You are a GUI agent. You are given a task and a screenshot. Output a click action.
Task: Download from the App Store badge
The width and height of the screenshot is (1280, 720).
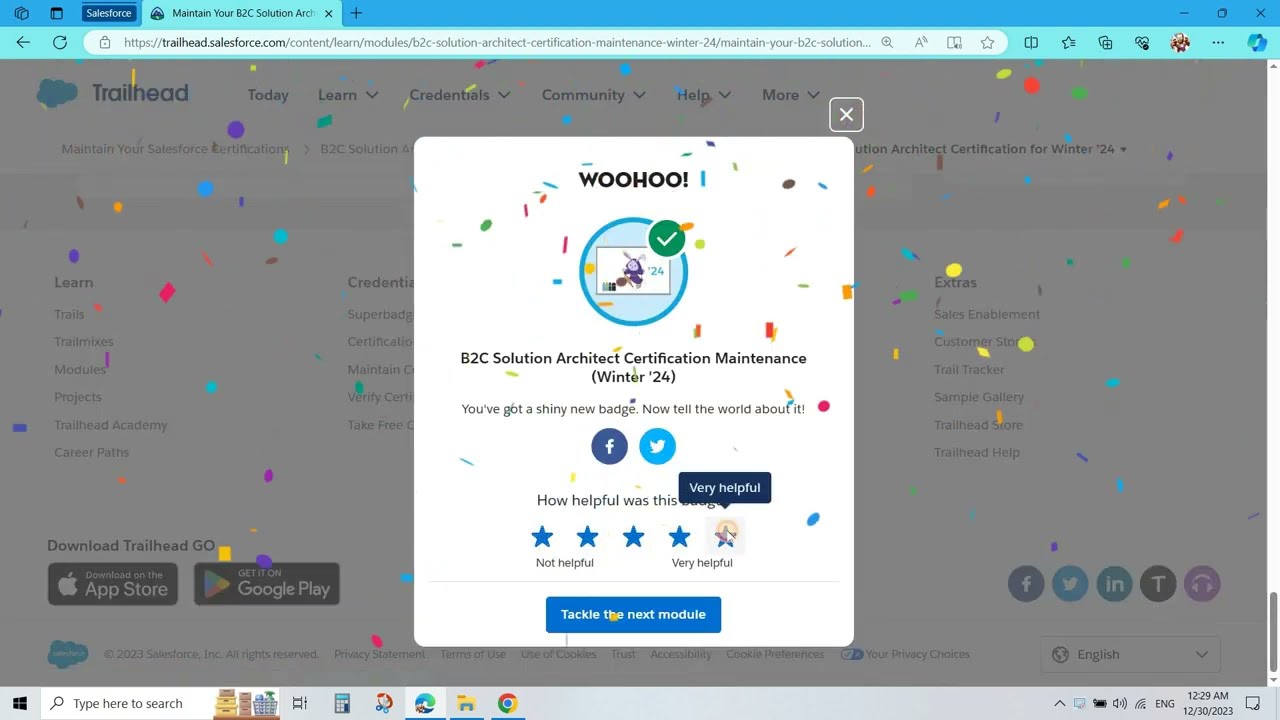tap(113, 584)
